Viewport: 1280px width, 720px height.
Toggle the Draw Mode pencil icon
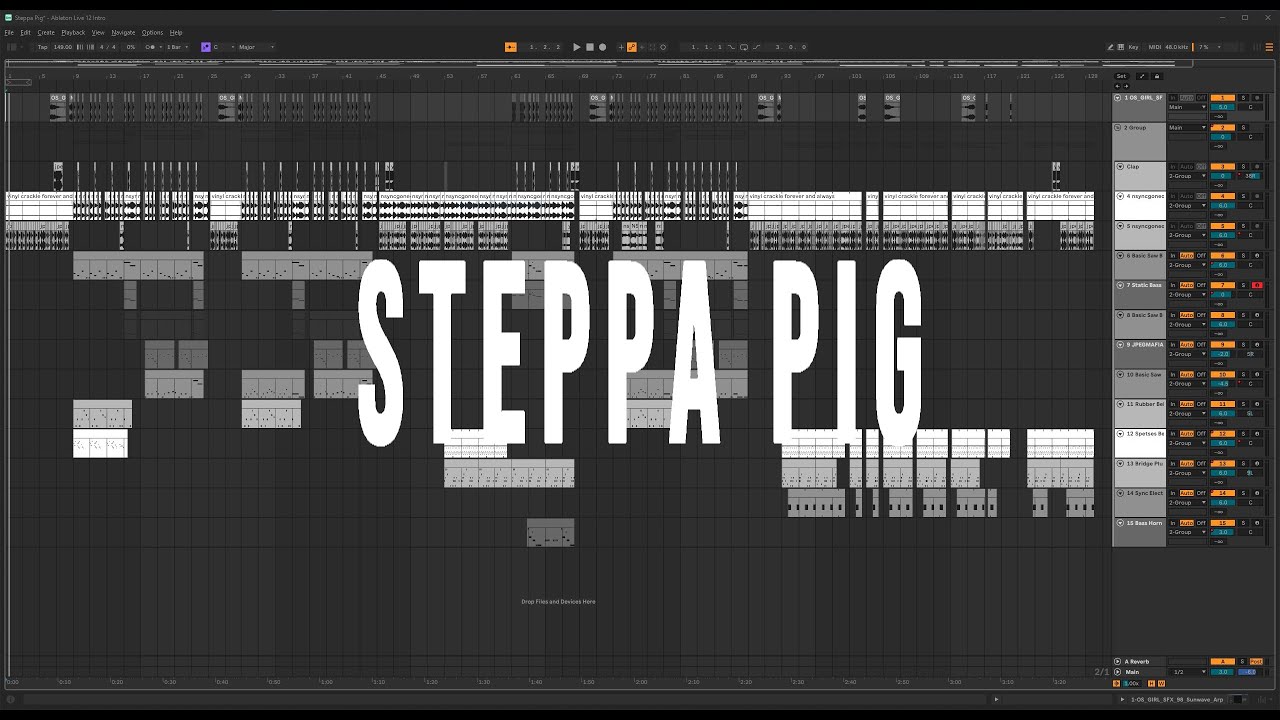tap(1110, 47)
